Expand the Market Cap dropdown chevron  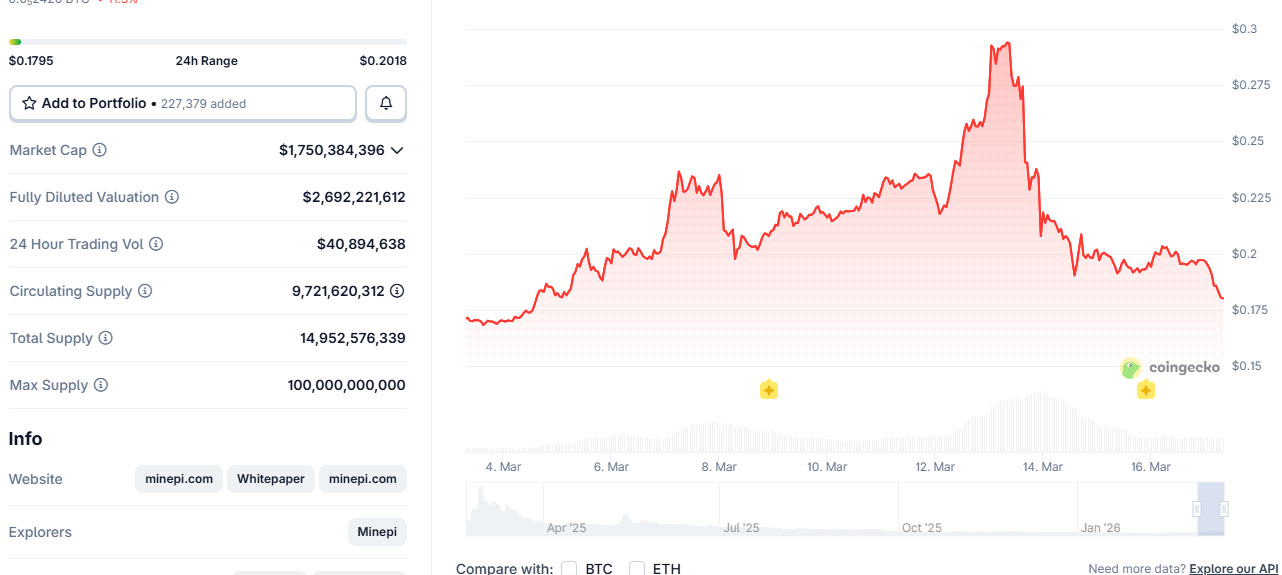pos(397,150)
